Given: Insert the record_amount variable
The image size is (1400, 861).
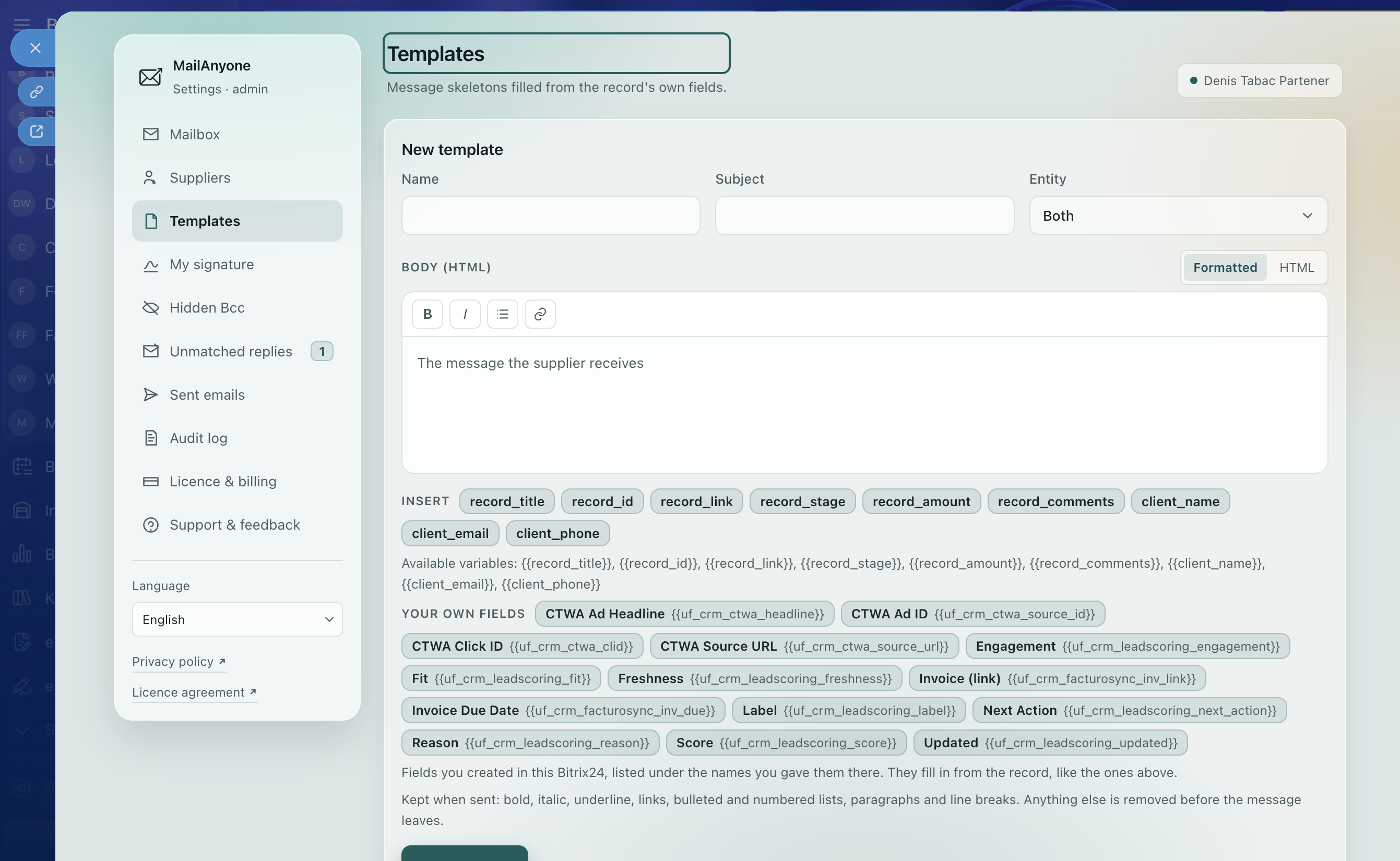Looking at the screenshot, I should 921,501.
